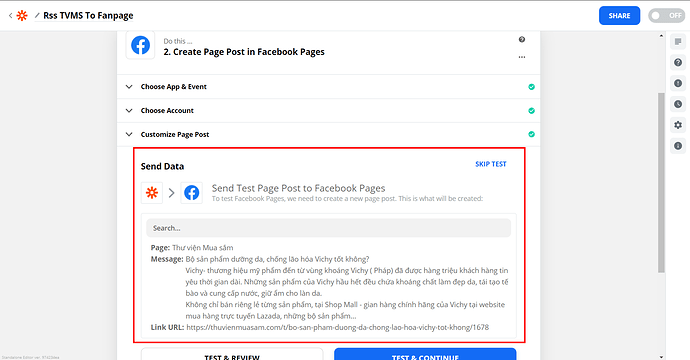Click the TEST & REVIEW button

232,354
